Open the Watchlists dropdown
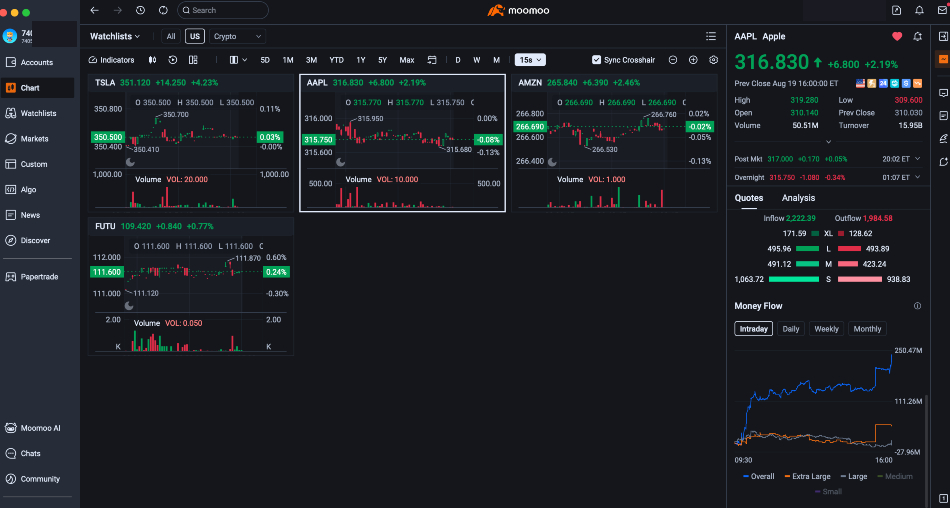This screenshot has height=508, width=950. 115,36
